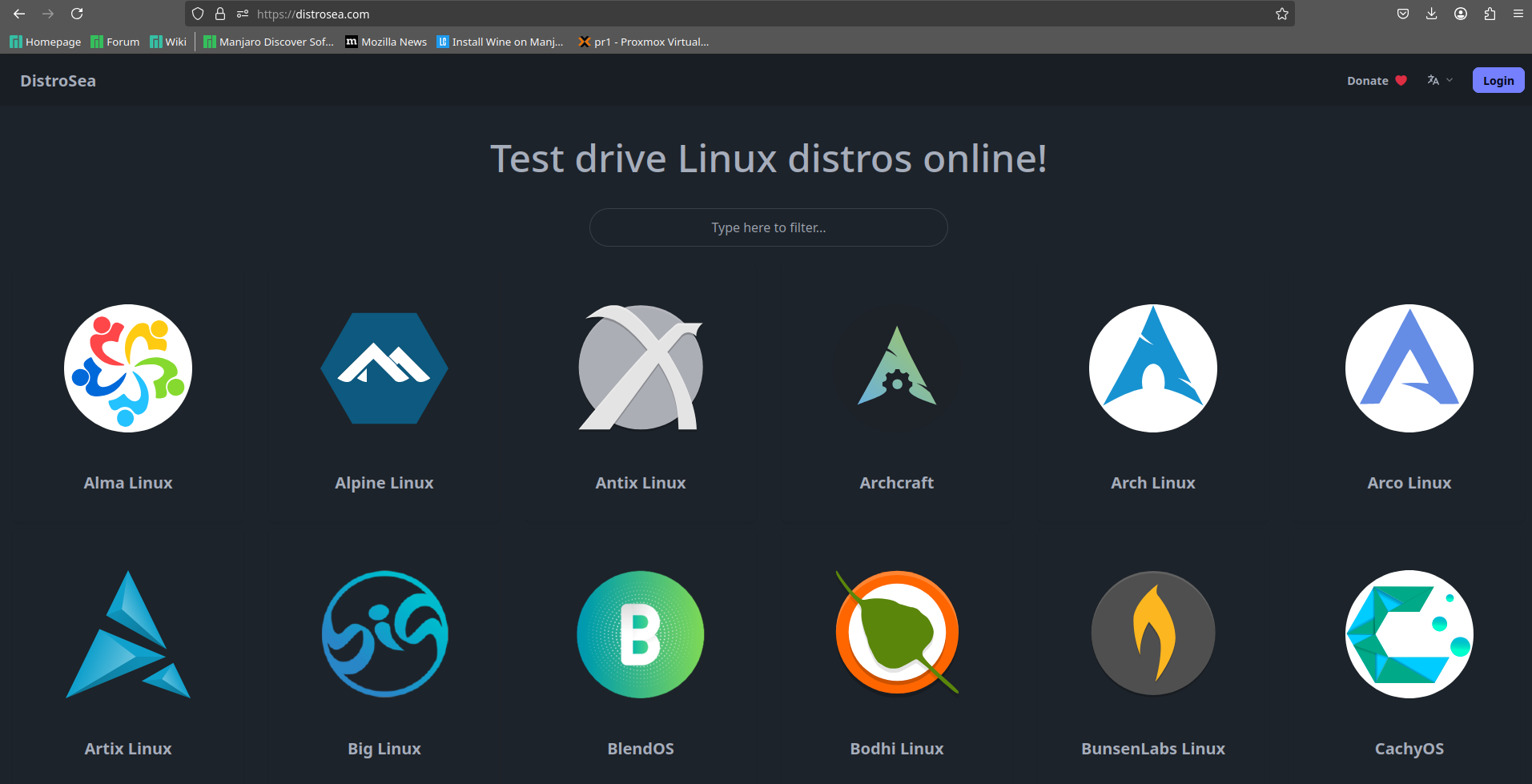
Task: Click the 'Bodhi Linux' label
Action: click(x=897, y=749)
